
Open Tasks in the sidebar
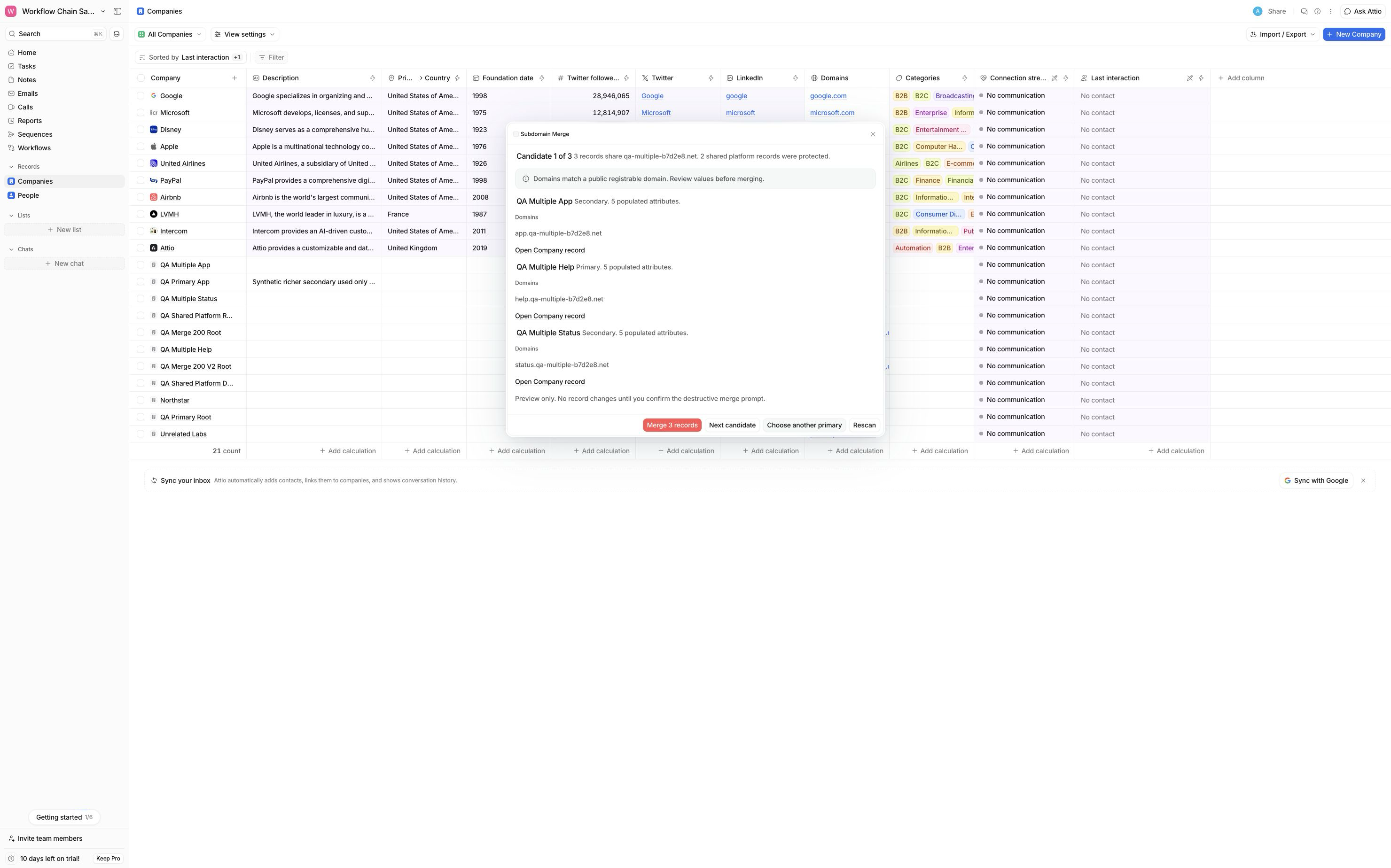pyautogui.click(x=64, y=67)
